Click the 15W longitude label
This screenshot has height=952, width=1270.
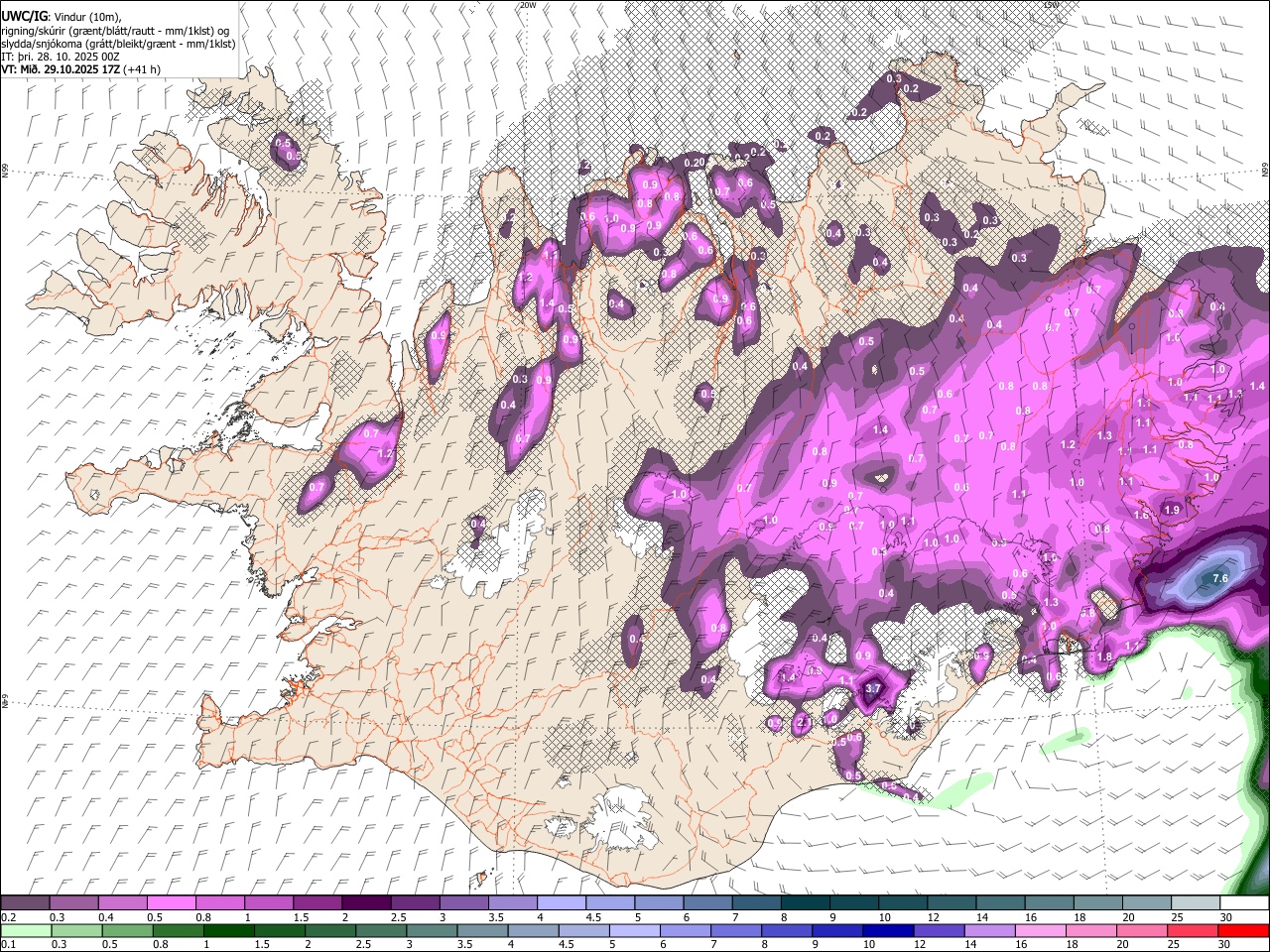1051,5
